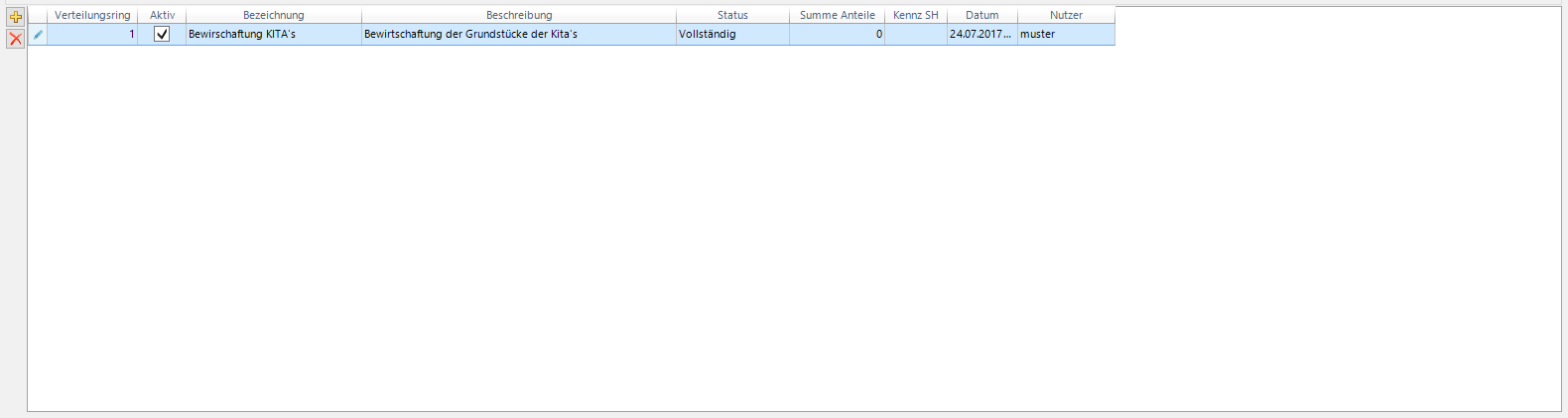Click the Aktiv column header

[162, 15]
